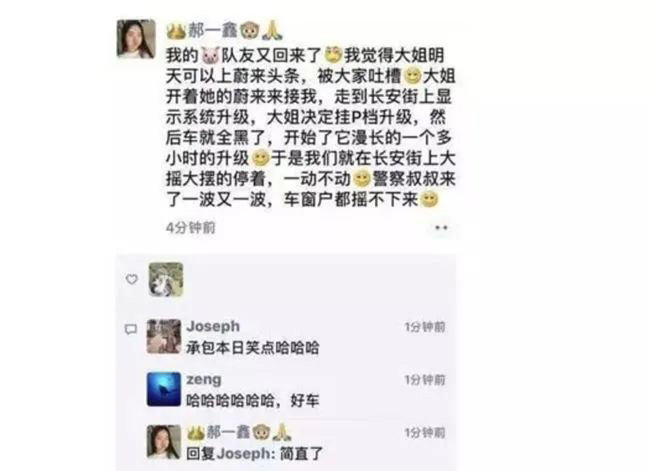Click the praying hands emoji after the author name
This screenshot has width=650, height=471.
272,30
